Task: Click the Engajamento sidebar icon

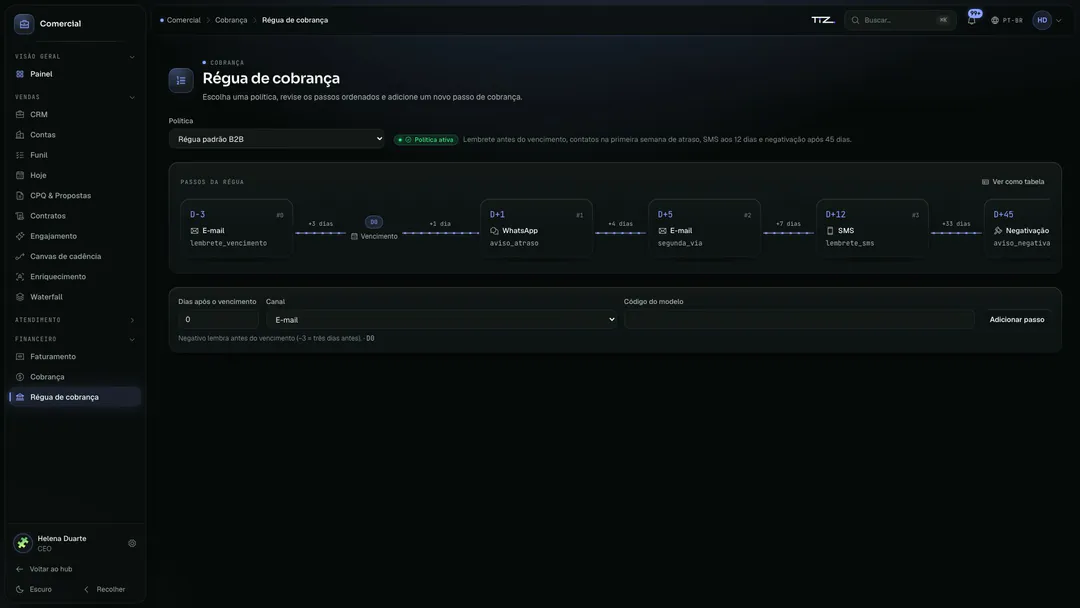Action: (x=20, y=236)
